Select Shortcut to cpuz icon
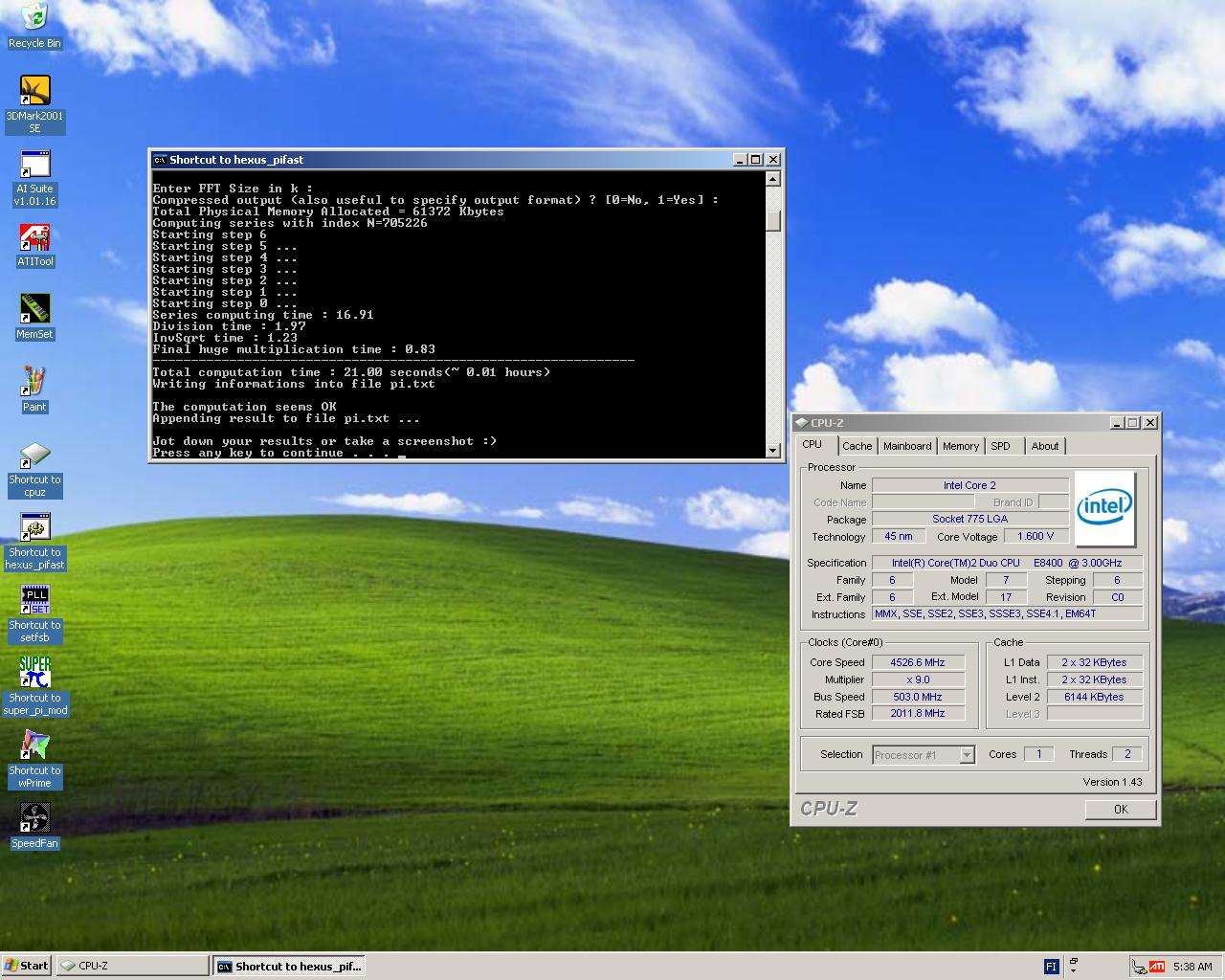The height and width of the screenshot is (980, 1225). tap(34, 470)
